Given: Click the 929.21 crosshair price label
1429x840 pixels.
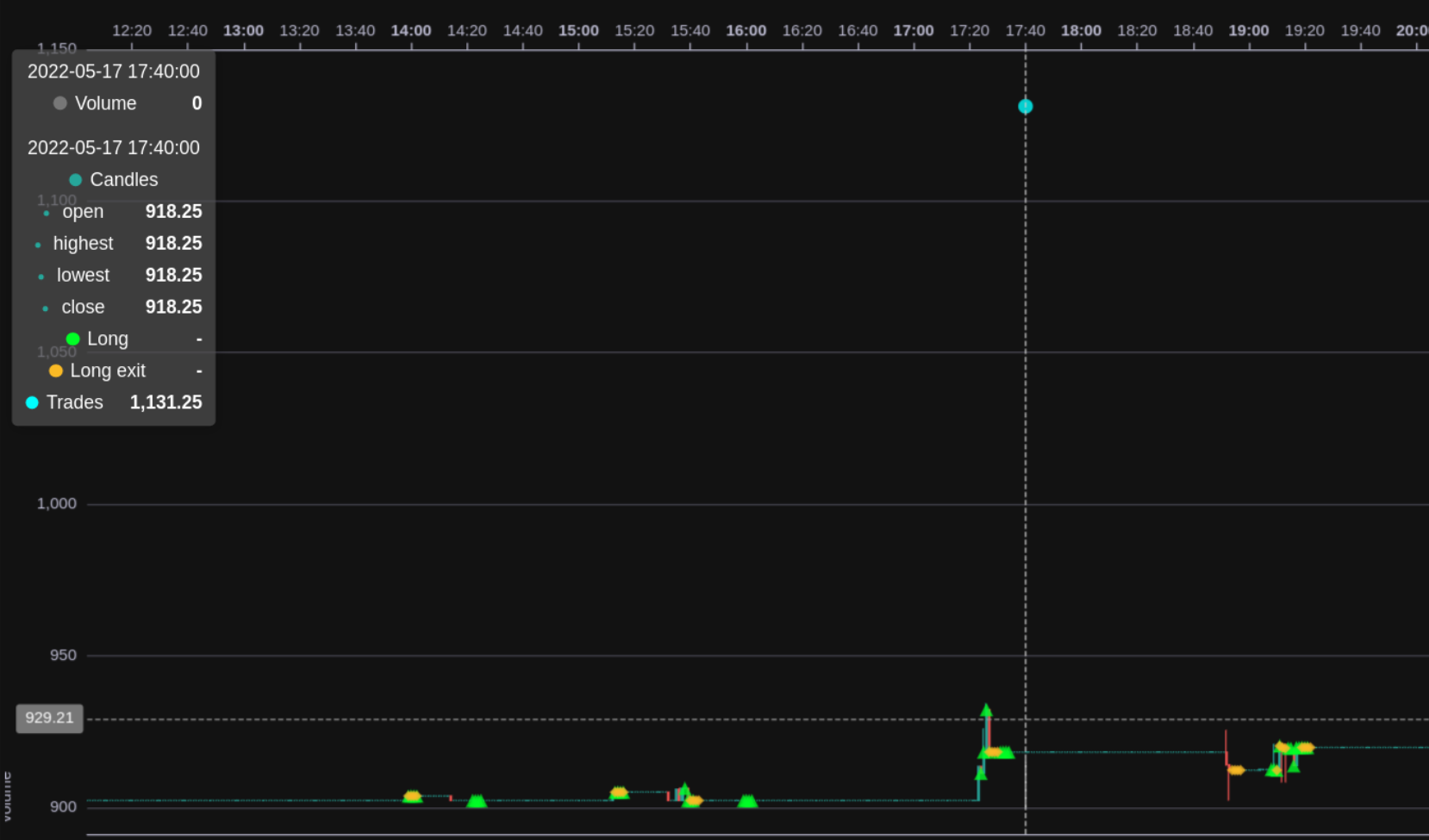Looking at the screenshot, I should [49, 718].
